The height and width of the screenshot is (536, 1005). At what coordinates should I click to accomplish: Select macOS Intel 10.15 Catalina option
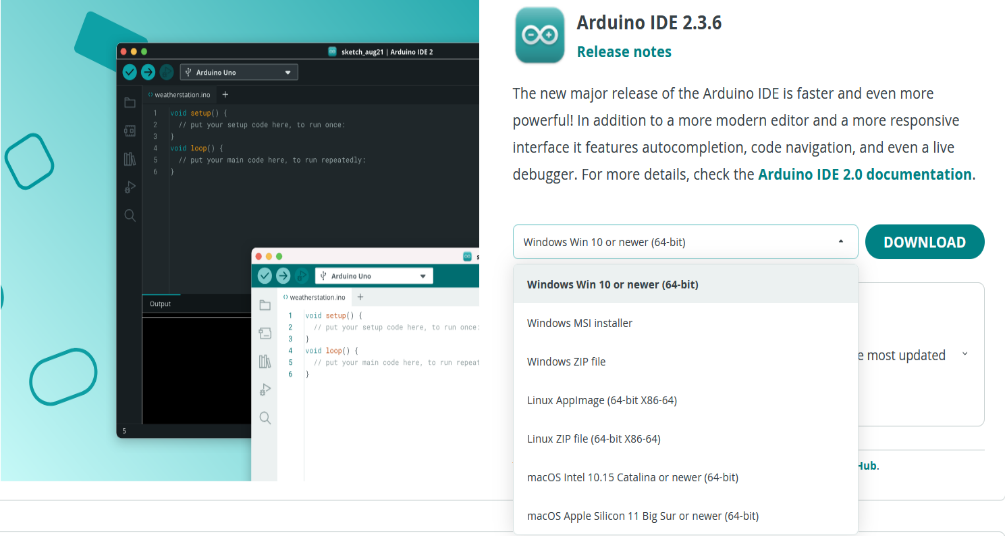pyautogui.click(x=686, y=477)
